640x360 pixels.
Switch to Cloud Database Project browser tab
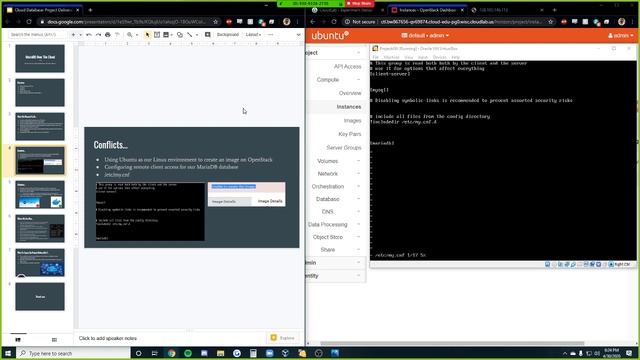click(x=43, y=10)
